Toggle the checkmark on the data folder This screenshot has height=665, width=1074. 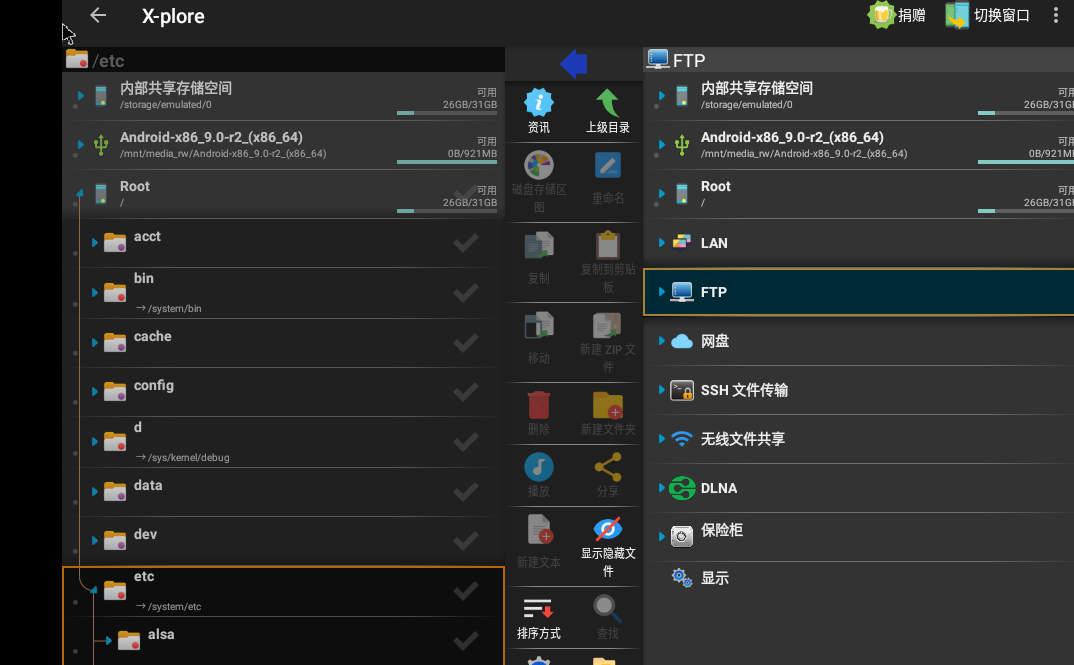465,491
